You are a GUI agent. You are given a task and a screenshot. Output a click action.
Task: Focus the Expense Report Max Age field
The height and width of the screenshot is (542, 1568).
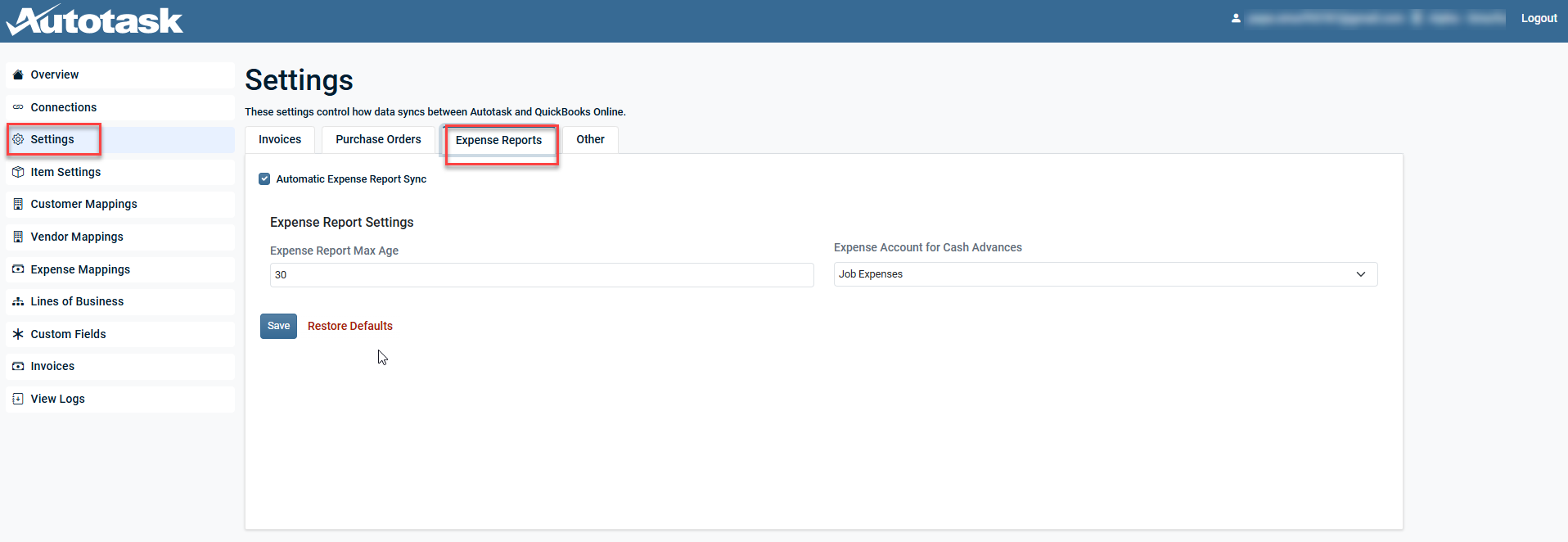[x=542, y=275]
